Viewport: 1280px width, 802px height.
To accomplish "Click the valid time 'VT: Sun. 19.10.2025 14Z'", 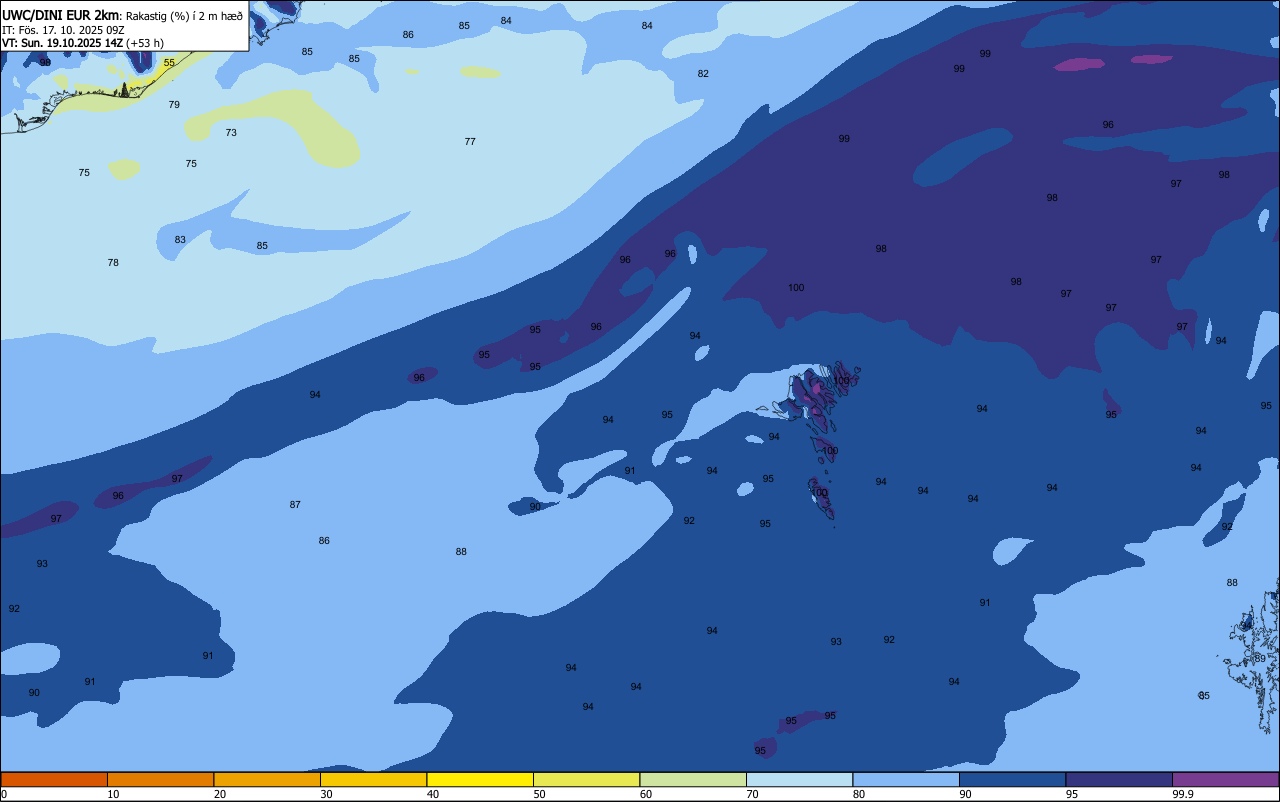I will click(x=62, y=43).
